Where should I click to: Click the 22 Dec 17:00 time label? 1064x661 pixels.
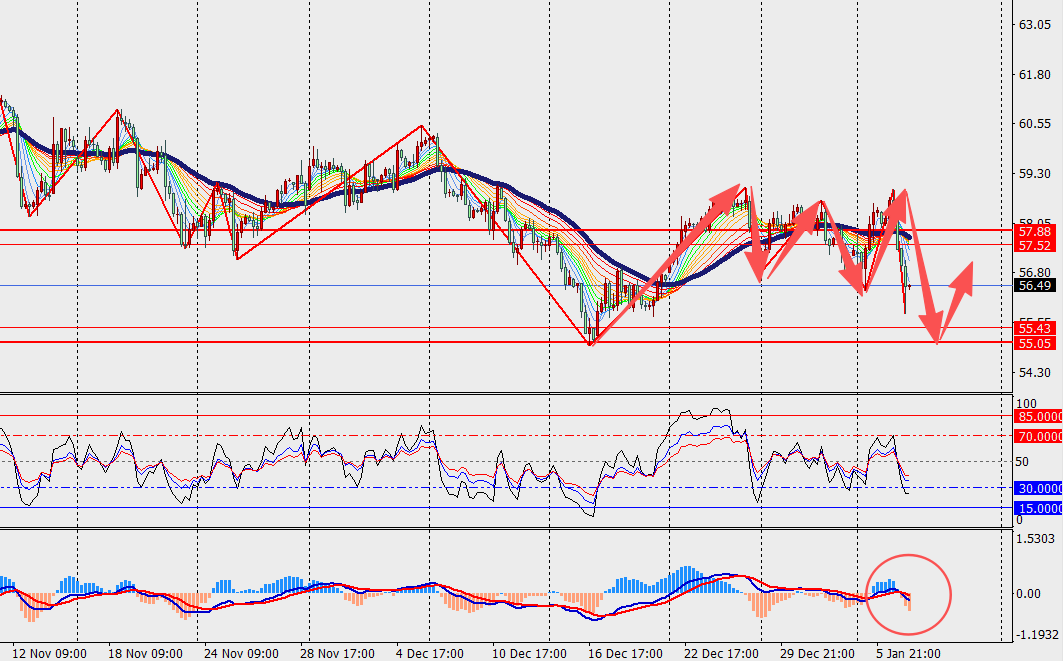coord(723,653)
